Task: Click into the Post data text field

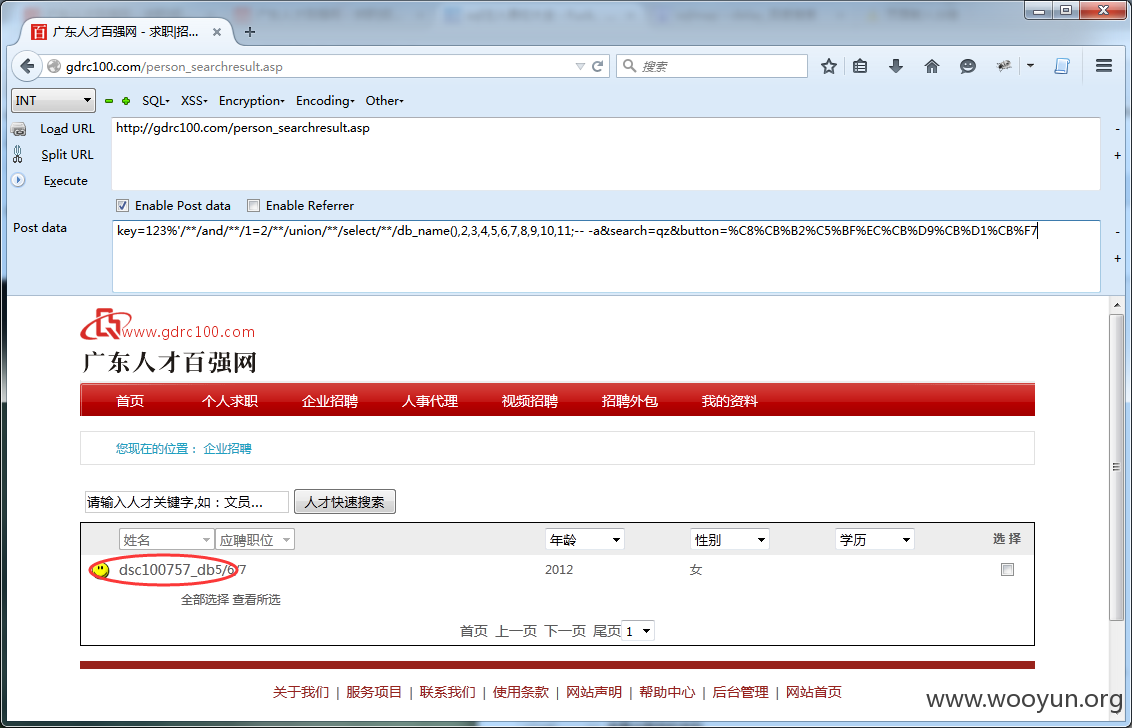Action: point(606,256)
